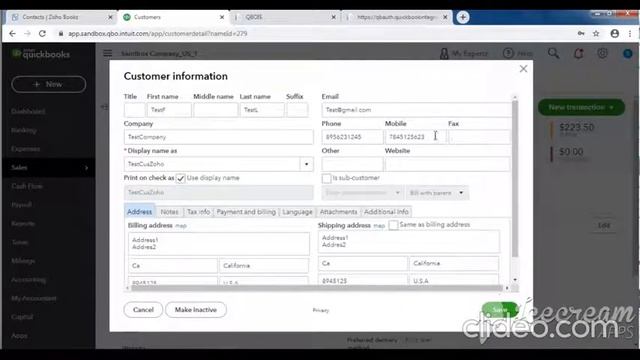Open the QuickBooks search magnifier
This screenshot has width=640, height=360.
click(x=553, y=53)
